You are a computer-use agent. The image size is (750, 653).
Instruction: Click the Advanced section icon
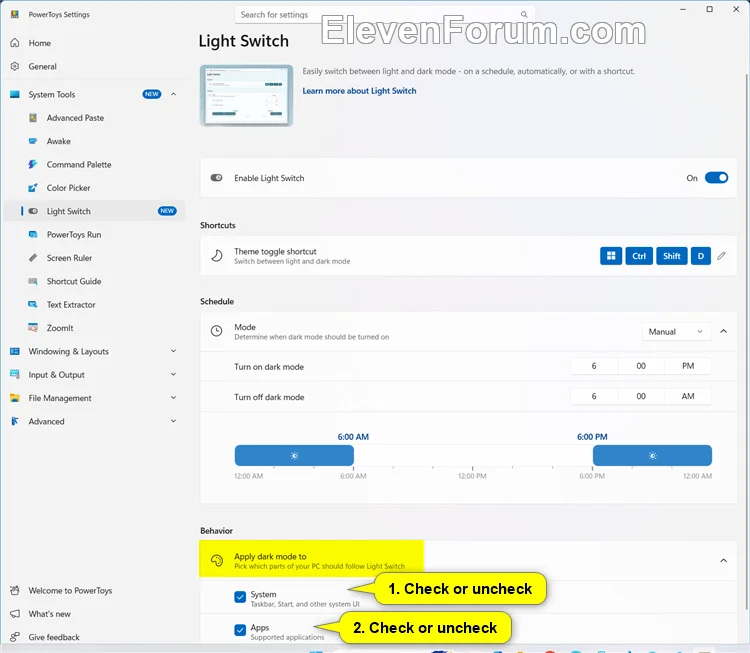pos(15,421)
